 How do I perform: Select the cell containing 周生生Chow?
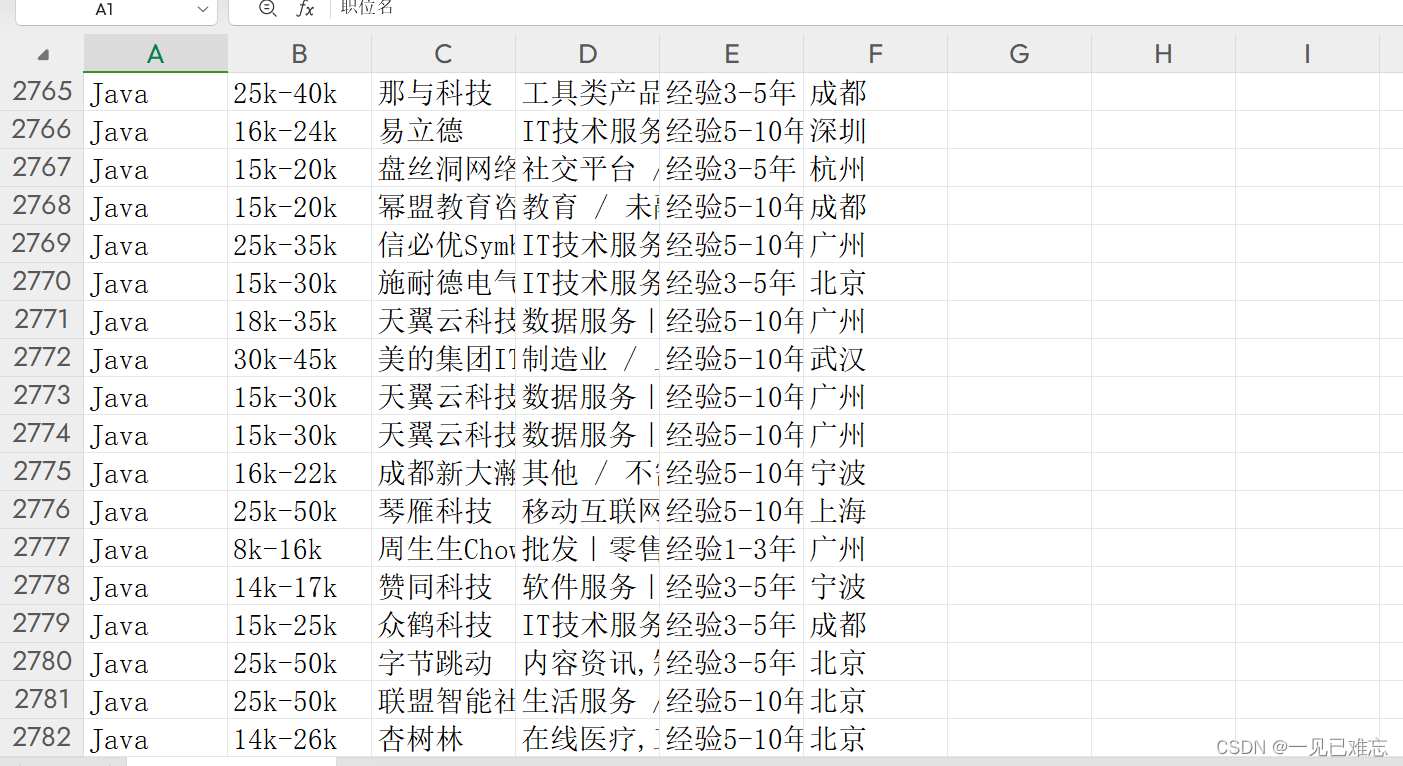443,548
